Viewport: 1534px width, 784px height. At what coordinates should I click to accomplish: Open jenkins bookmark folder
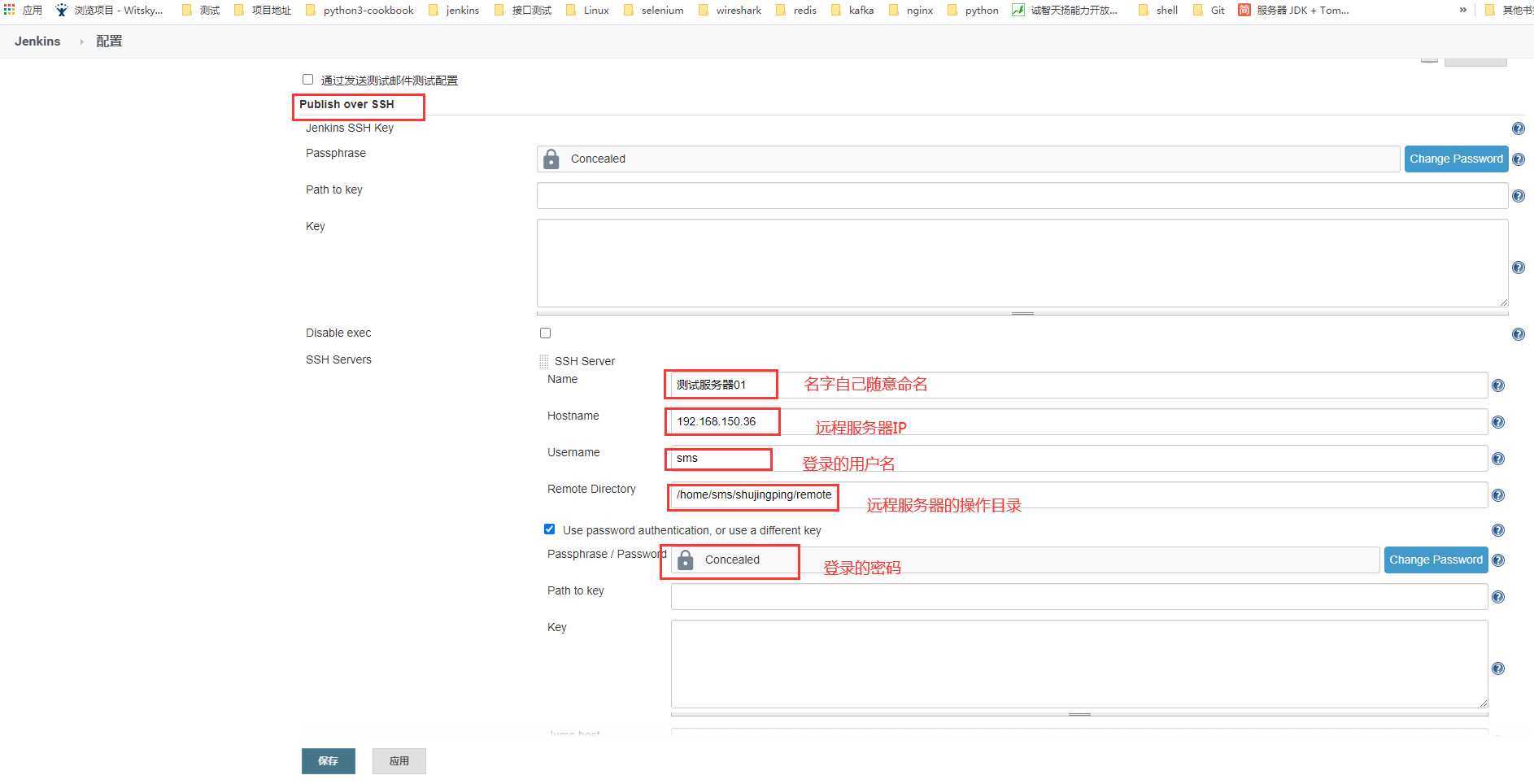tap(454, 10)
